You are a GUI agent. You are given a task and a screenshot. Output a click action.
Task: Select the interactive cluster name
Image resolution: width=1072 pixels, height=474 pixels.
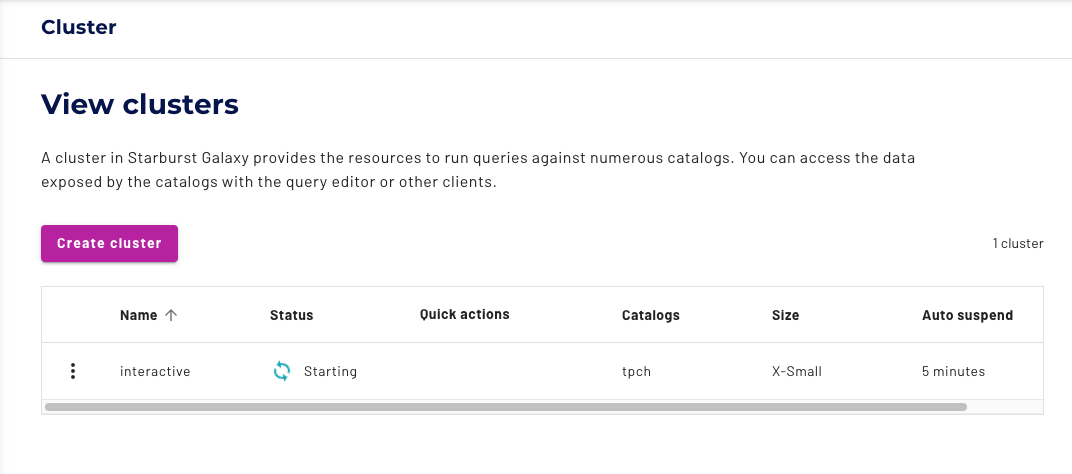pos(155,371)
